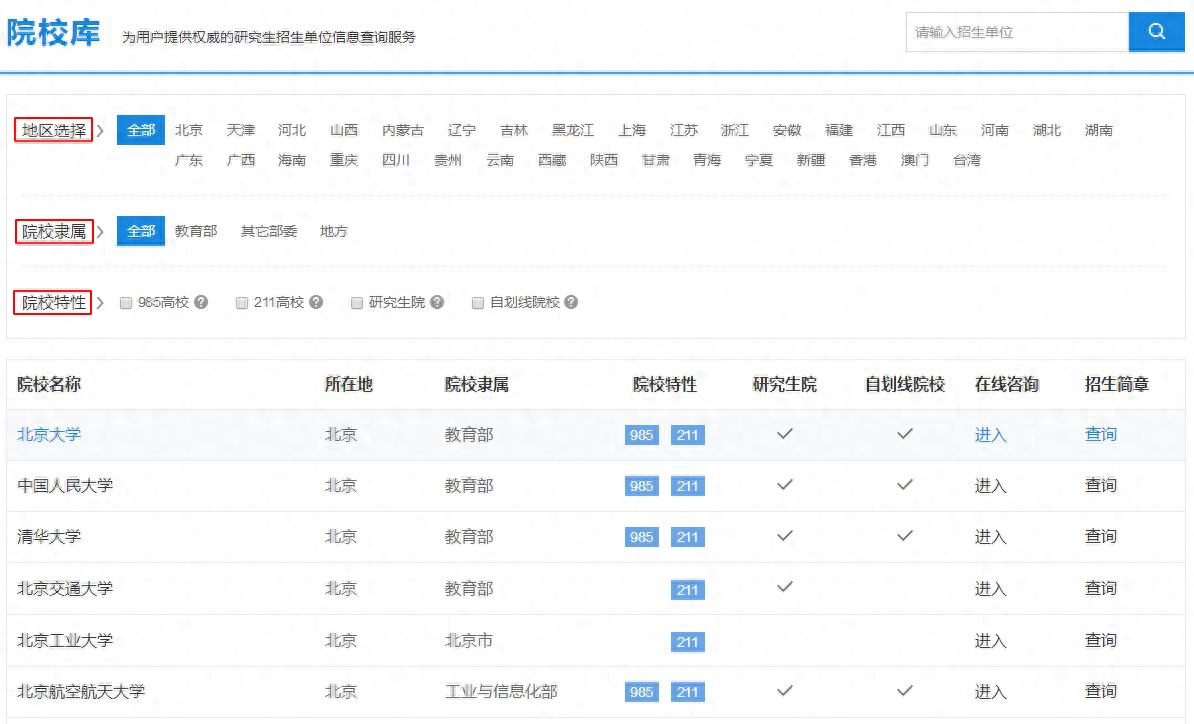Click 自划线院校 checkmark in 北京航空航天大学 row
Screen dimensions: 1194x724
[905, 691]
